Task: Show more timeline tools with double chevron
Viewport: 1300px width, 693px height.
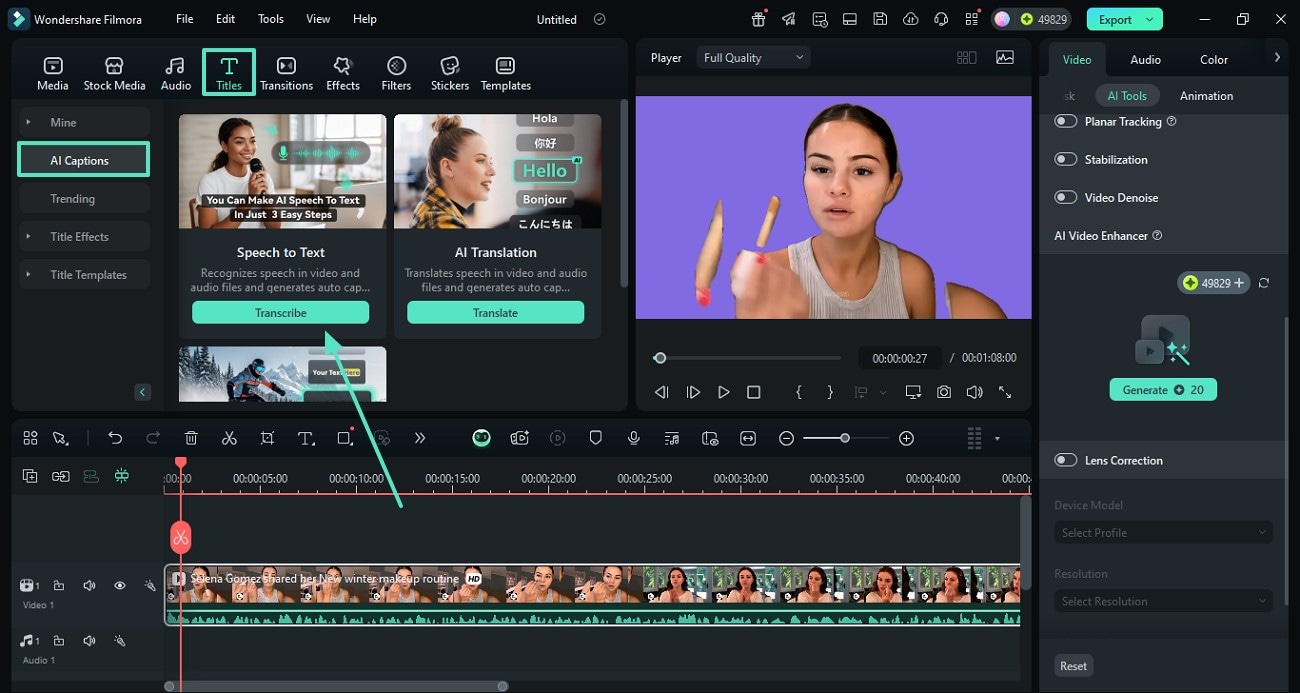Action: pos(420,438)
